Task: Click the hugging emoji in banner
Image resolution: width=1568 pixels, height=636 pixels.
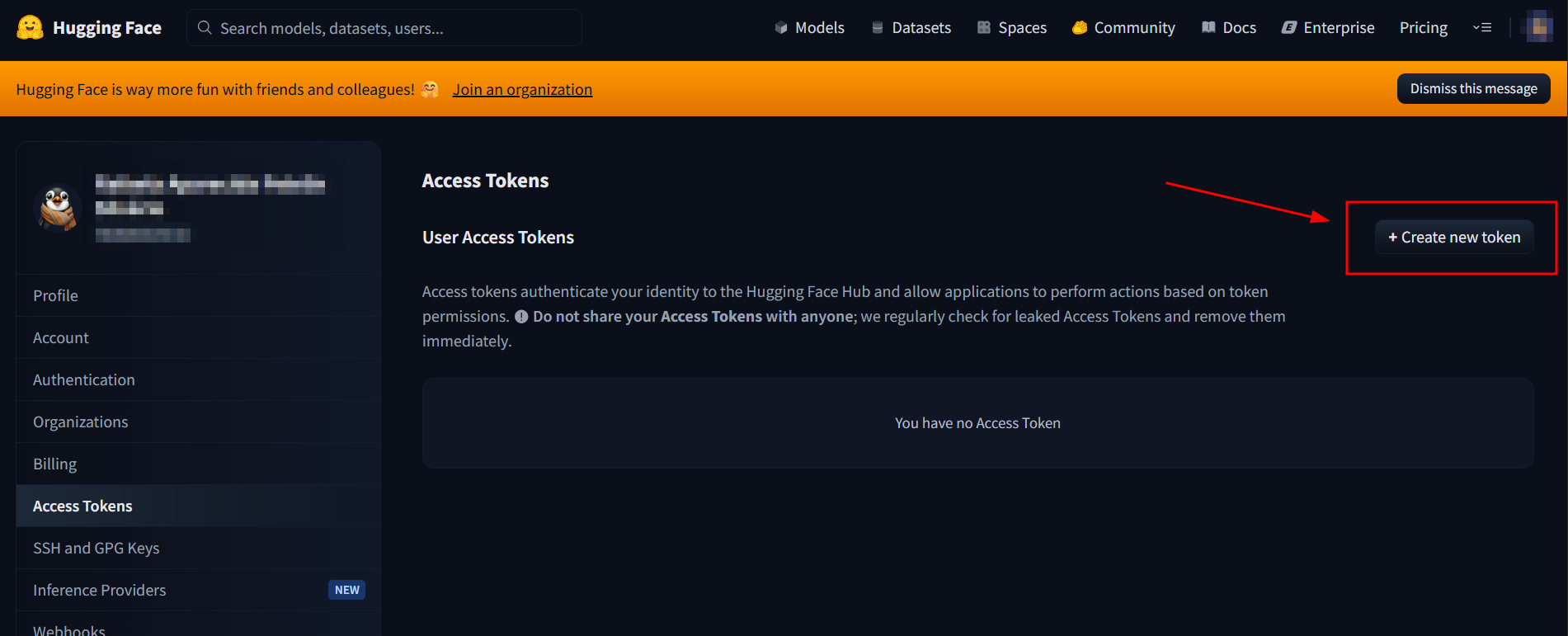Action: coord(430,89)
